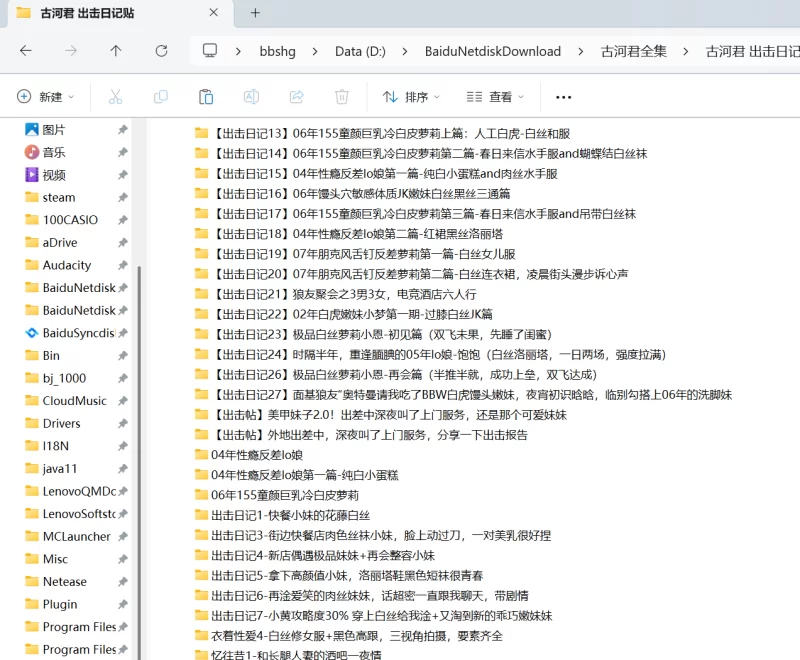
Task: Open 图片 (Pictures) in the sidebar
Action: pyautogui.click(x=54, y=130)
